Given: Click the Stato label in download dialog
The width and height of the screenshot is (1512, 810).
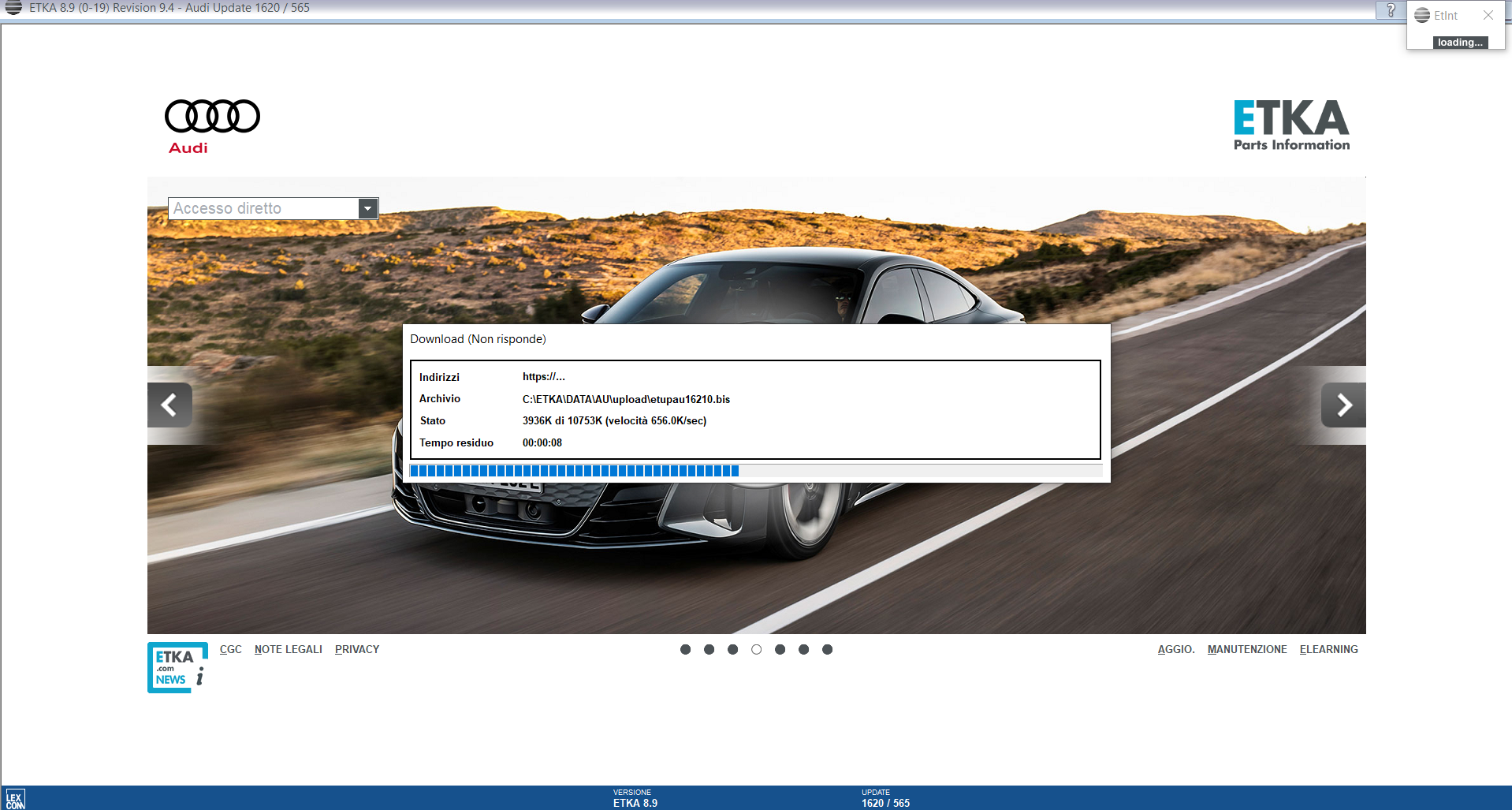Looking at the screenshot, I should pyautogui.click(x=433, y=420).
